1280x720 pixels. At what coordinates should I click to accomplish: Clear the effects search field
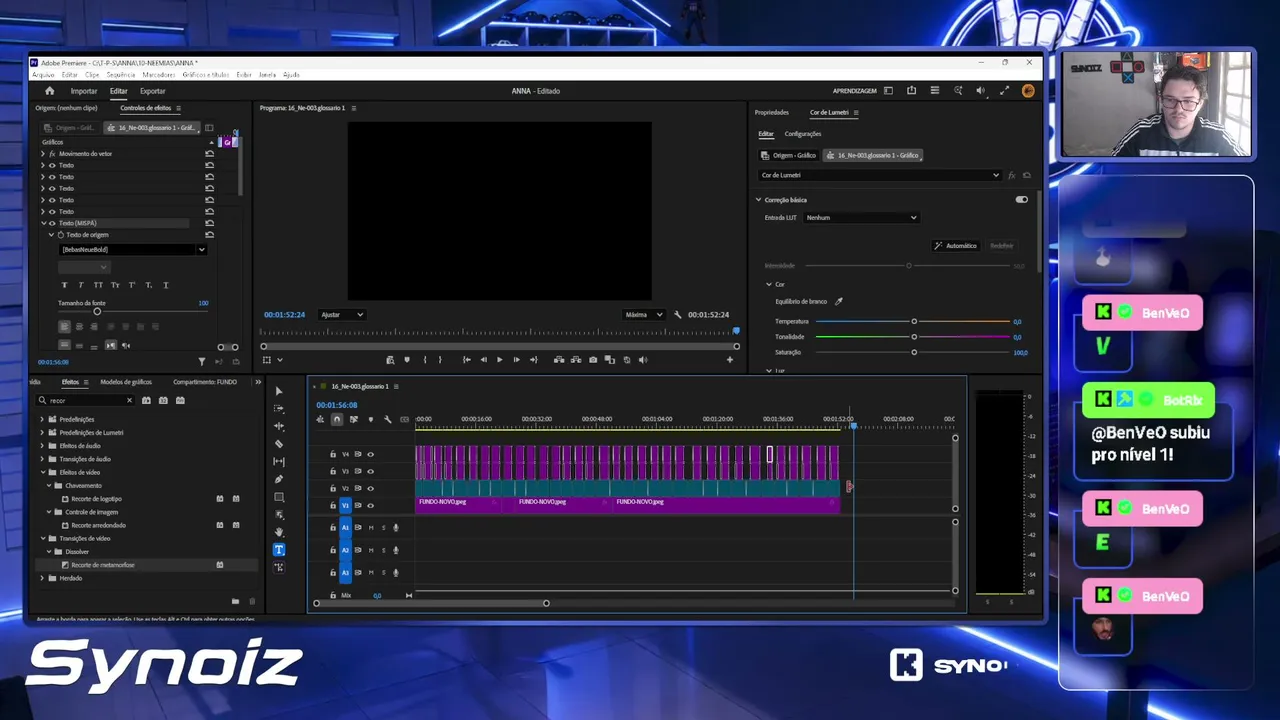point(129,400)
